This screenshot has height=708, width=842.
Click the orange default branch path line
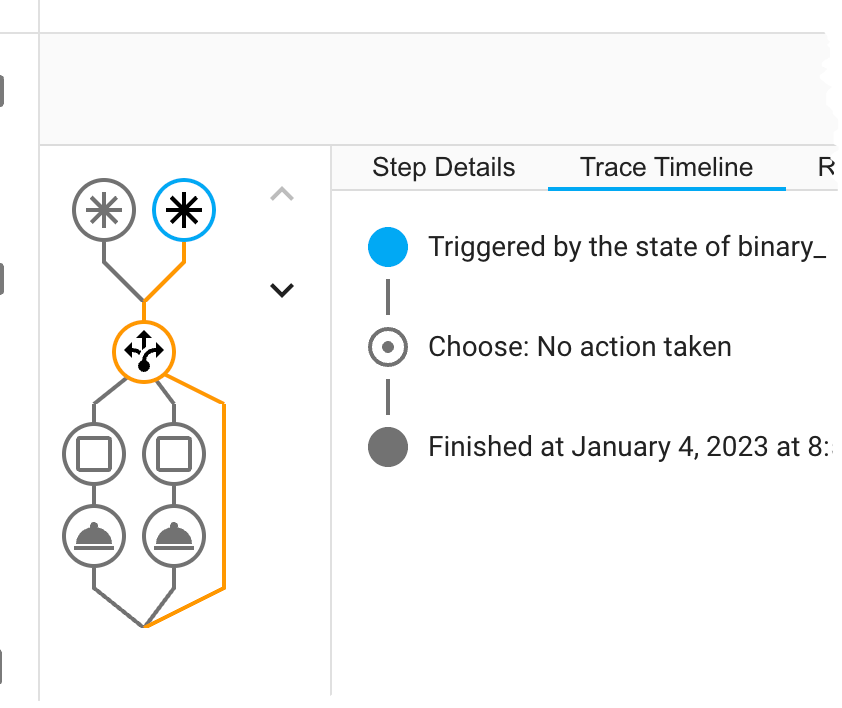[223, 500]
